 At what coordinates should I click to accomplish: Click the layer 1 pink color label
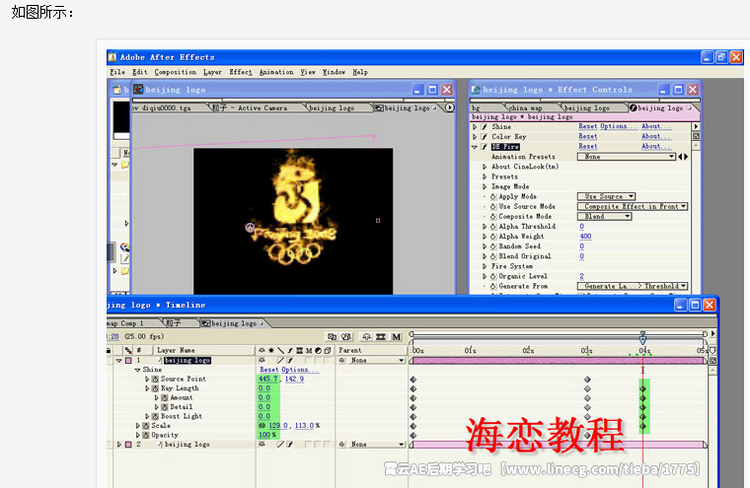click(x=128, y=360)
